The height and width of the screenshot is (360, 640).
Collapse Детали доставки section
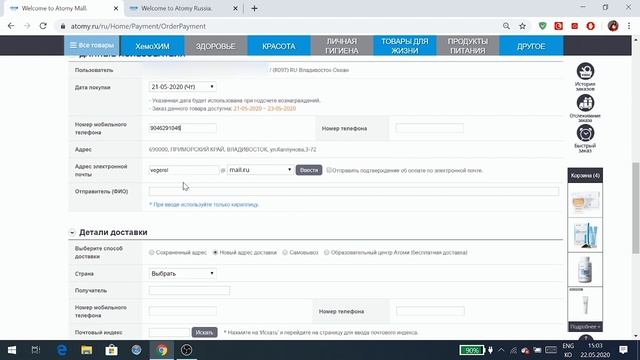tap(72, 233)
